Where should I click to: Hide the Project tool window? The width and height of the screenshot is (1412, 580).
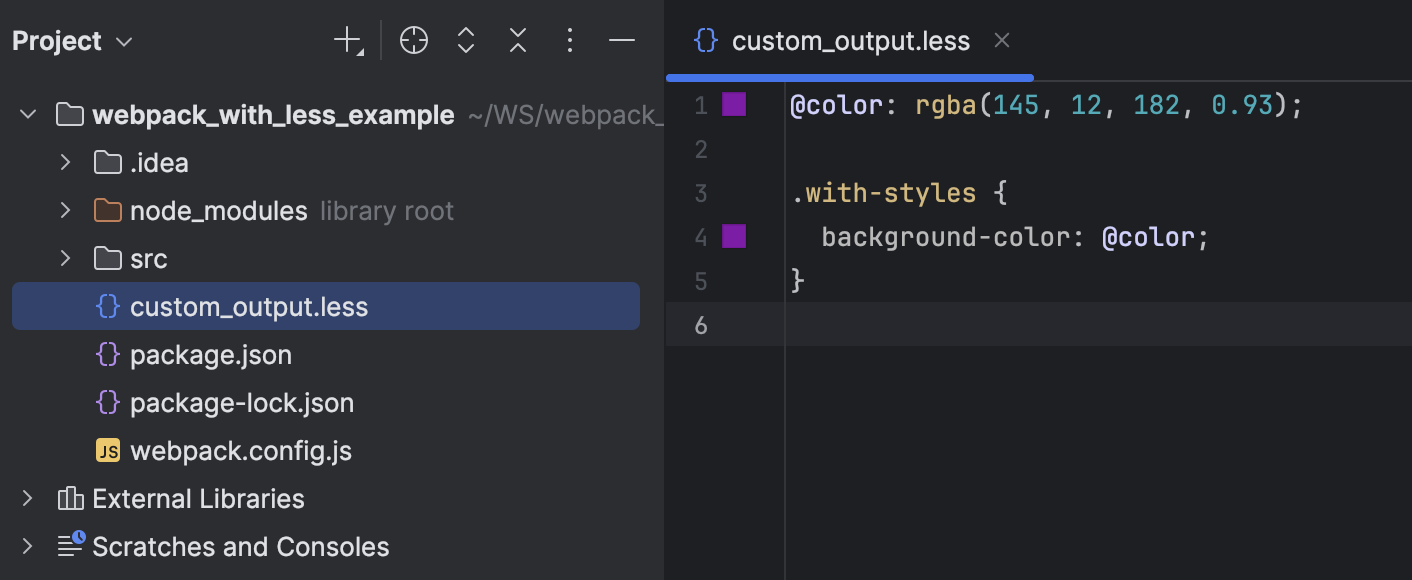621,40
